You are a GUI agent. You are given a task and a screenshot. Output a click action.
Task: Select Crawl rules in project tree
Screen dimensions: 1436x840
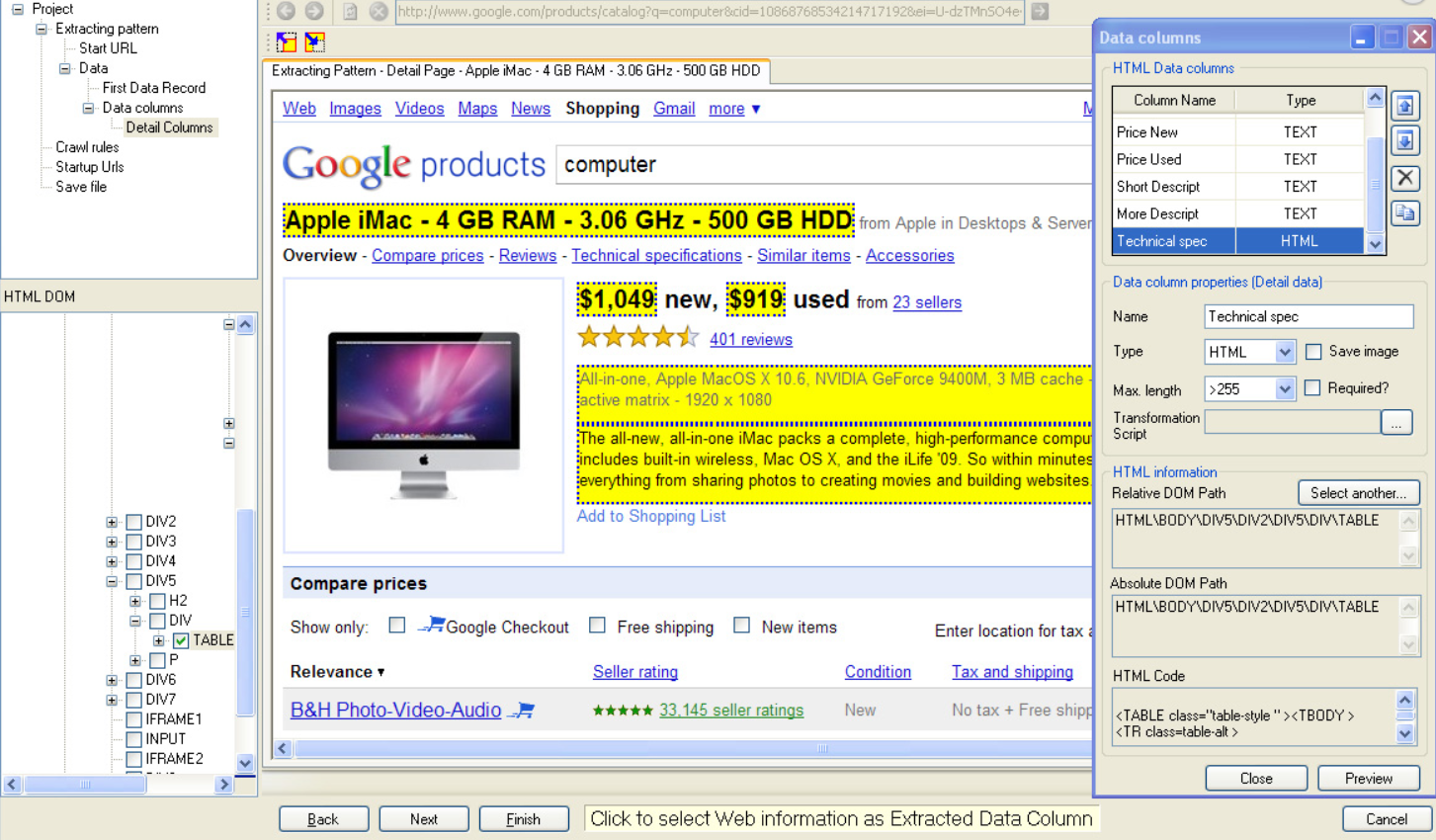pyautogui.click(x=87, y=147)
